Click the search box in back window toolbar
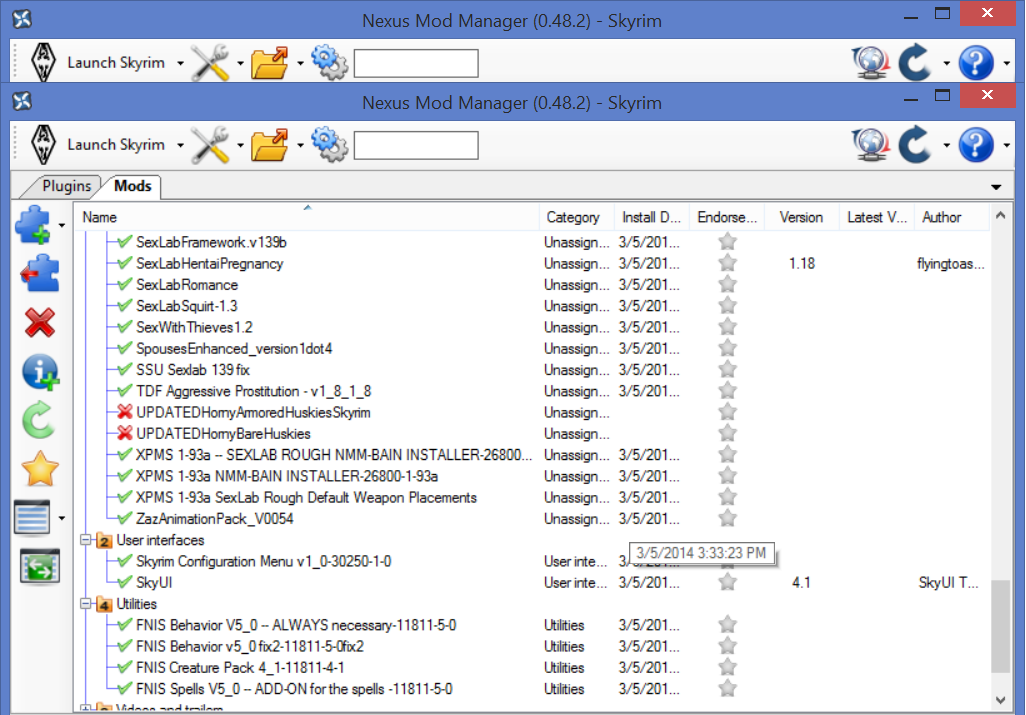This screenshot has width=1026, height=715. click(x=416, y=63)
